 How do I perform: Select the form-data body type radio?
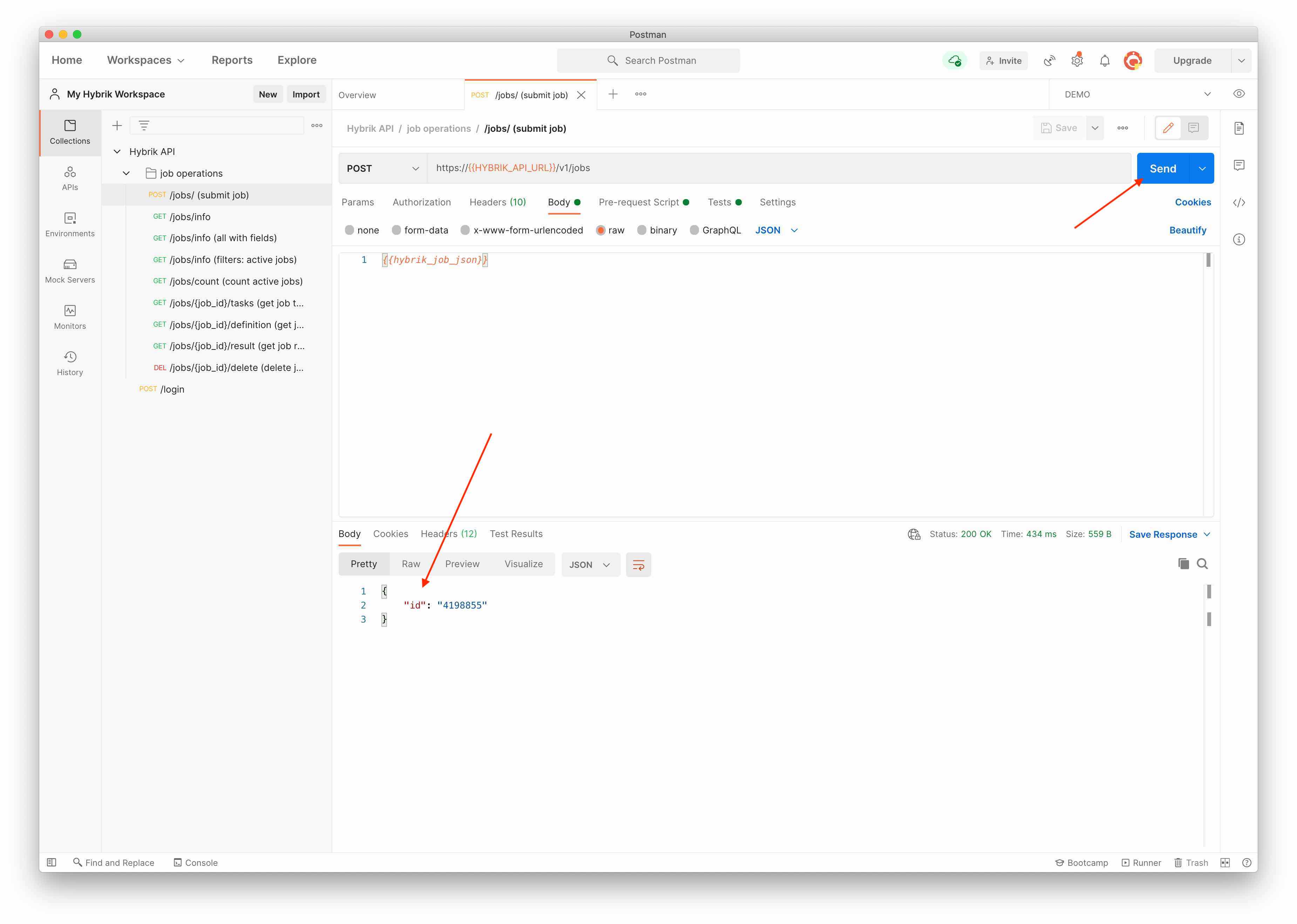(396, 230)
